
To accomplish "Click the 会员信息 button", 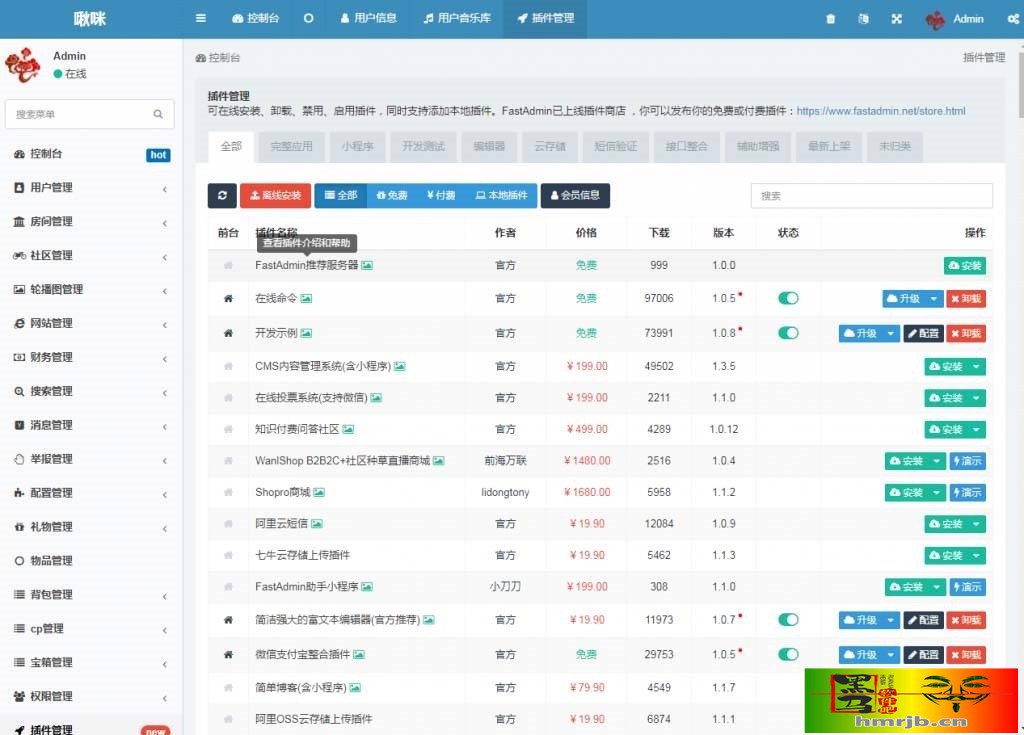I will click(575, 195).
